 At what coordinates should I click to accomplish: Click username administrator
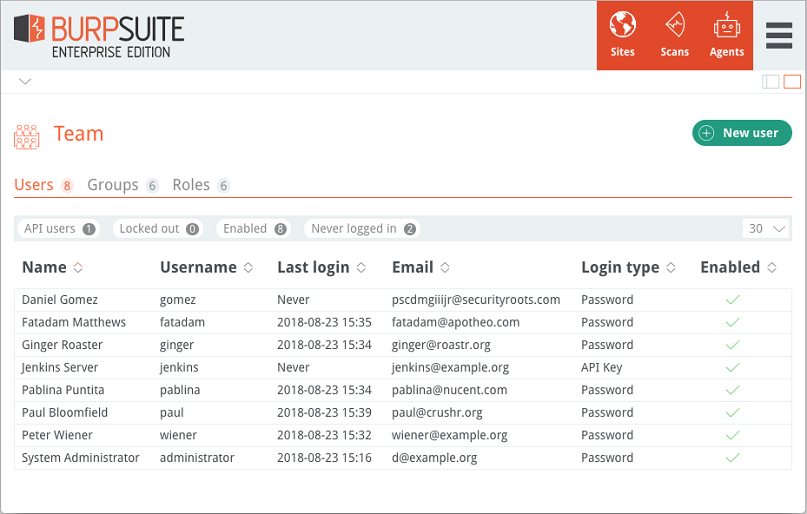point(197,458)
